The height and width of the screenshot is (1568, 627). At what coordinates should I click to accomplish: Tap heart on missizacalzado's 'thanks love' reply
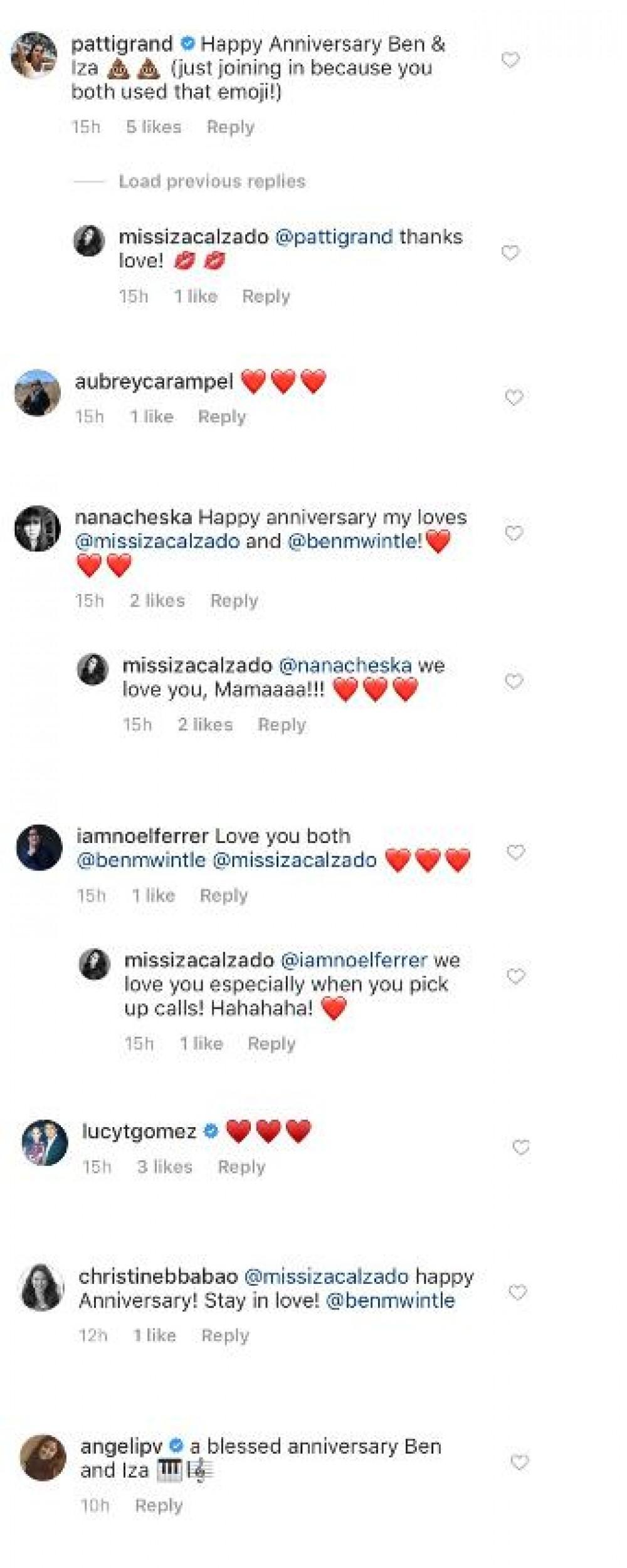(510, 253)
